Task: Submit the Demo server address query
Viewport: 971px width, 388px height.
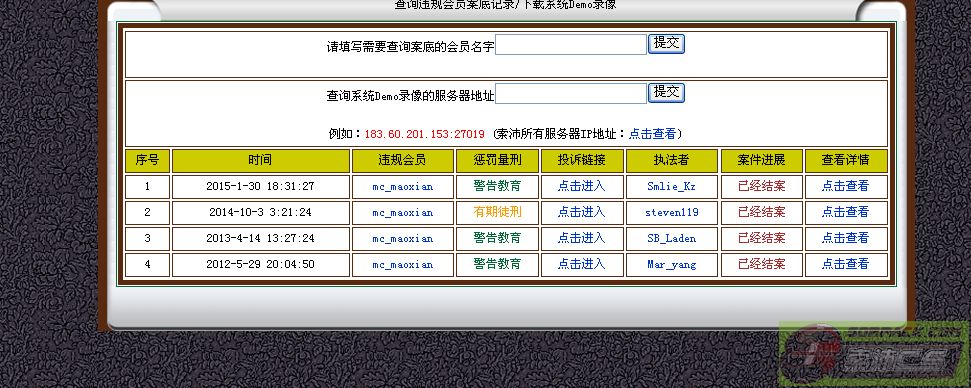Action: coord(666,93)
